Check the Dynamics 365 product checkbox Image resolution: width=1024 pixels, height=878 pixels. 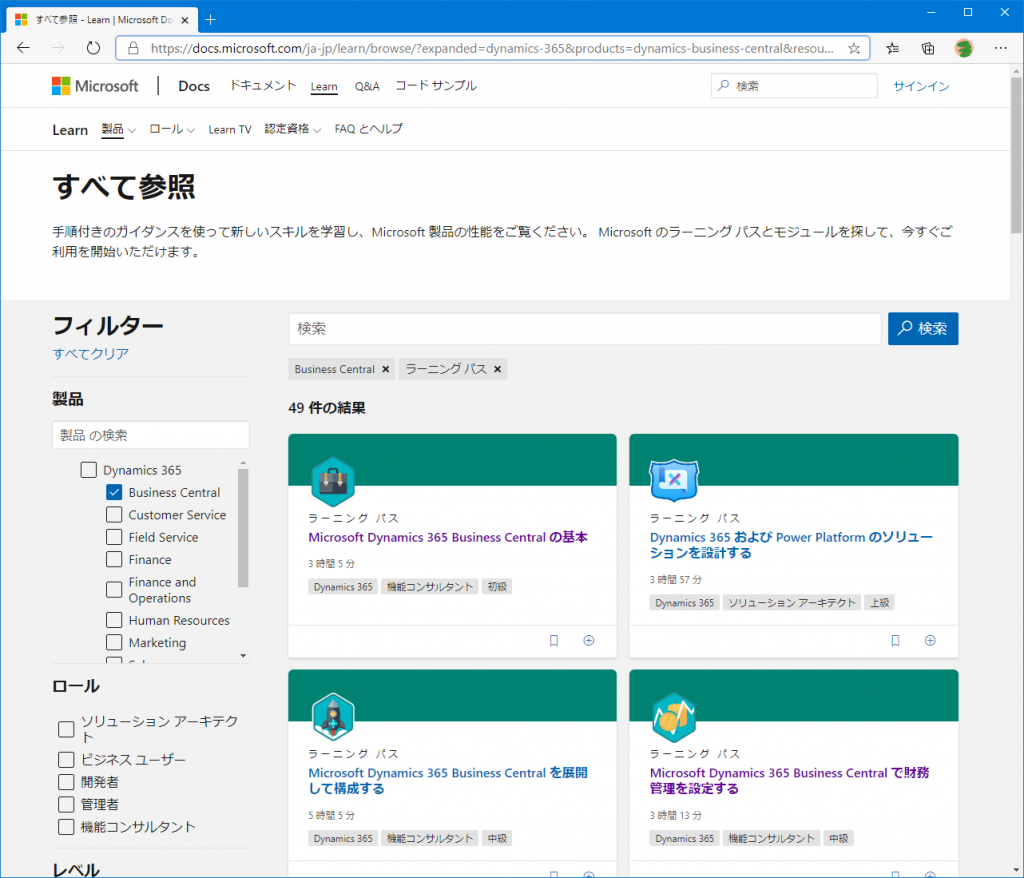[x=89, y=470]
